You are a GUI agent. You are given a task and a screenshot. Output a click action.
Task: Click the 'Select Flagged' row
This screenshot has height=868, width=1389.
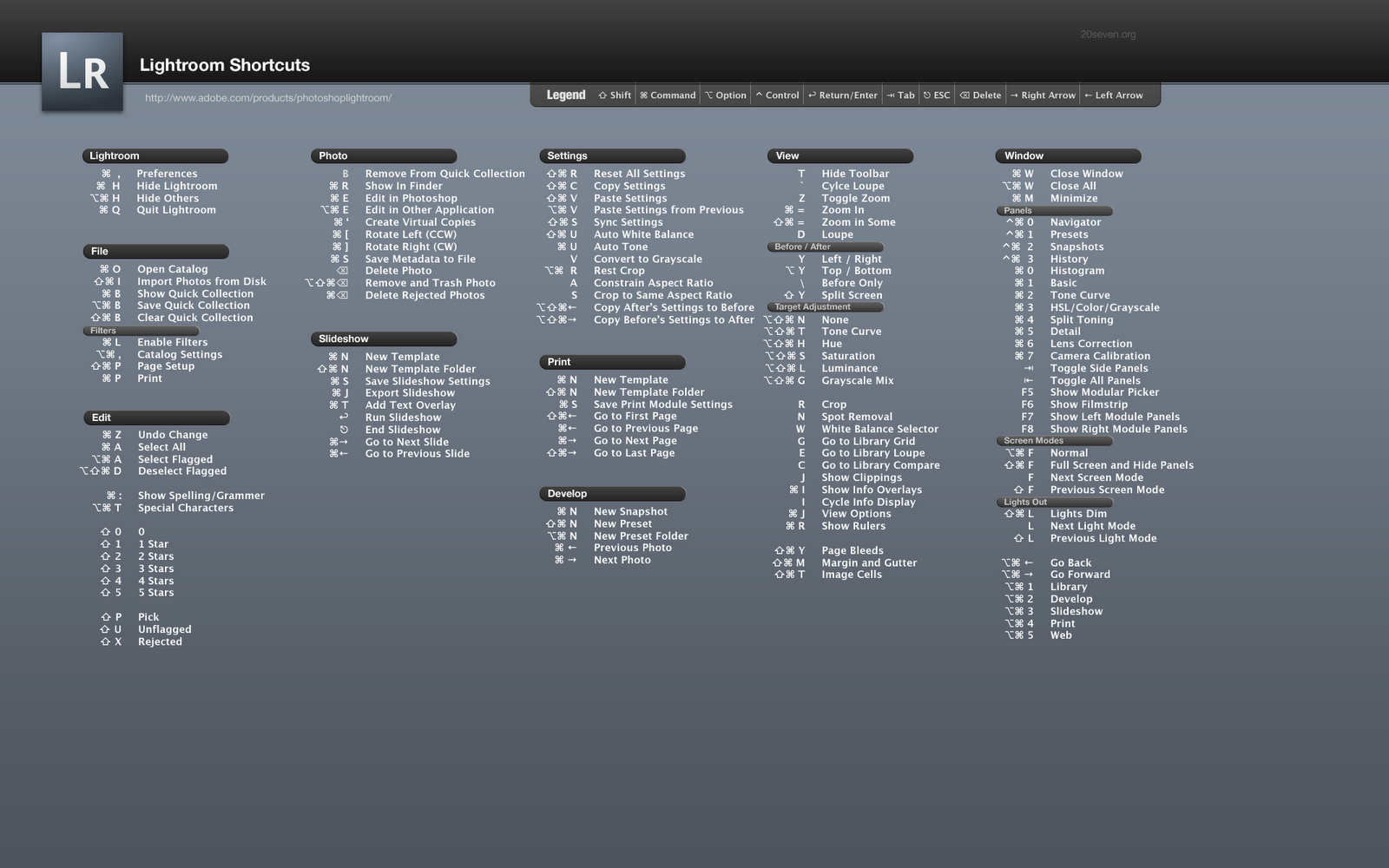click(152, 459)
